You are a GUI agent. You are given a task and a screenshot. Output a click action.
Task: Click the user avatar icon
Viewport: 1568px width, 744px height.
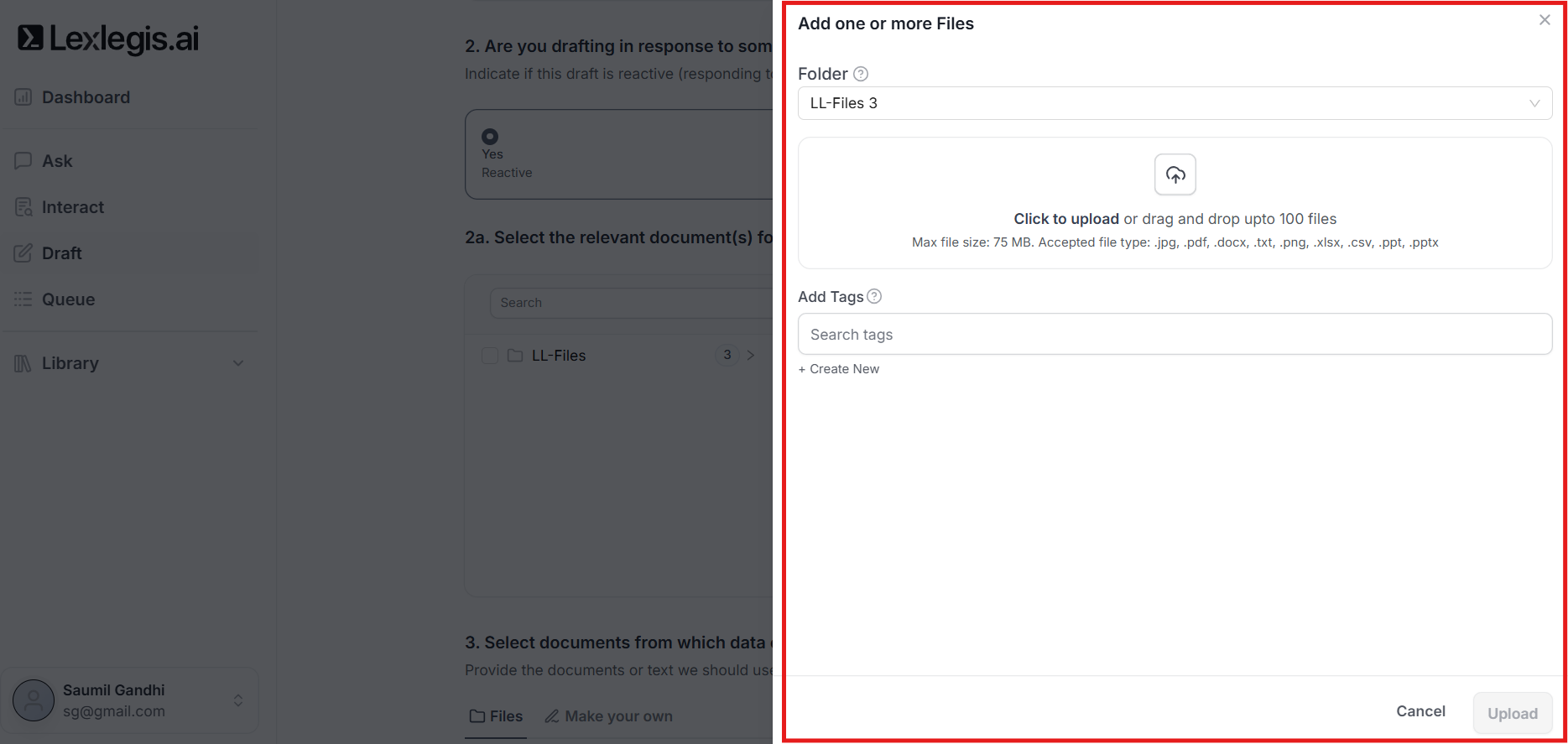(x=34, y=700)
